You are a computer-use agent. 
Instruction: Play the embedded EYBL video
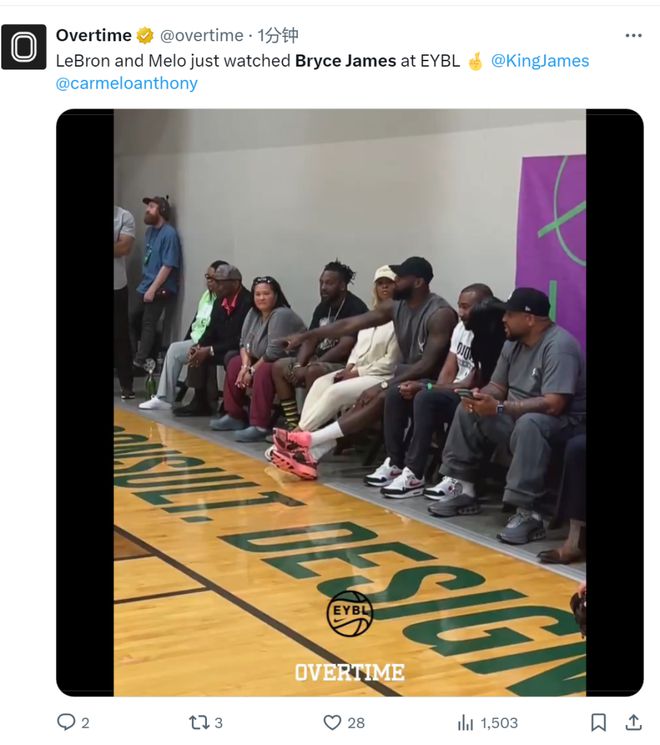click(x=350, y=402)
